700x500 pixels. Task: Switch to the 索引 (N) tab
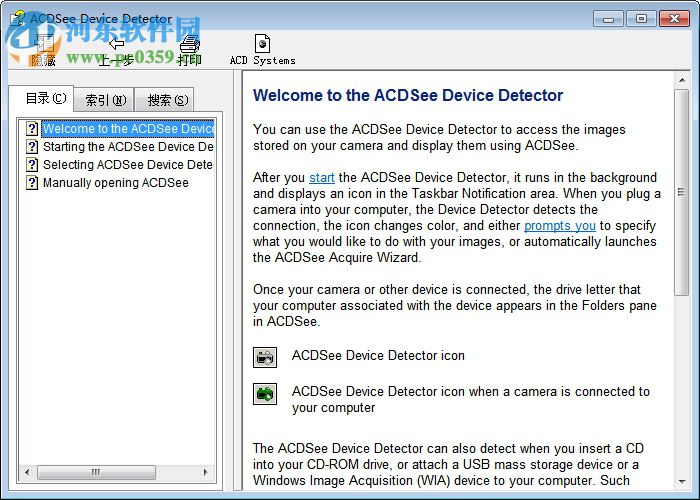point(105,100)
